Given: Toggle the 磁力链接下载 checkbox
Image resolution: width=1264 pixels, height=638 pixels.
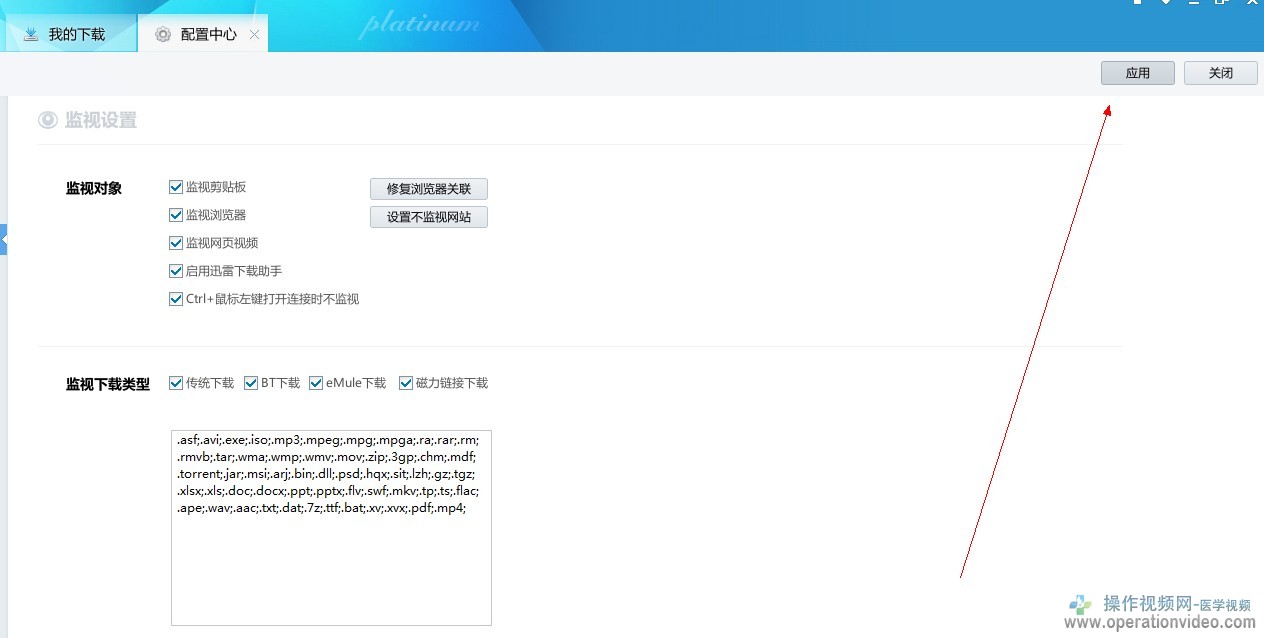Looking at the screenshot, I should pyautogui.click(x=406, y=383).
